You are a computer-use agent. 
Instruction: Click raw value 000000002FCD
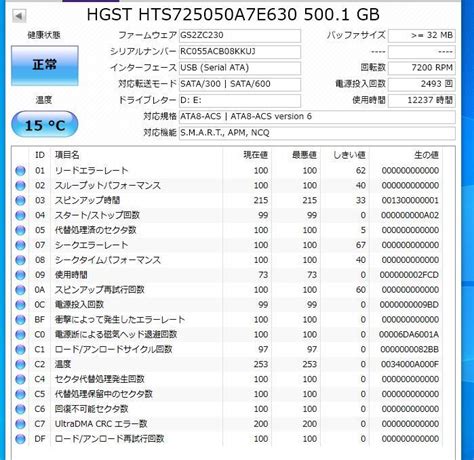click(409, 275)
